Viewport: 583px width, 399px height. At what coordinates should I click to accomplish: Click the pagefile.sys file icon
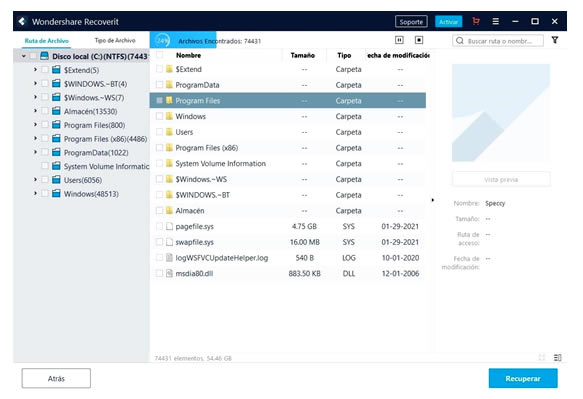click(x=169, y=226)
